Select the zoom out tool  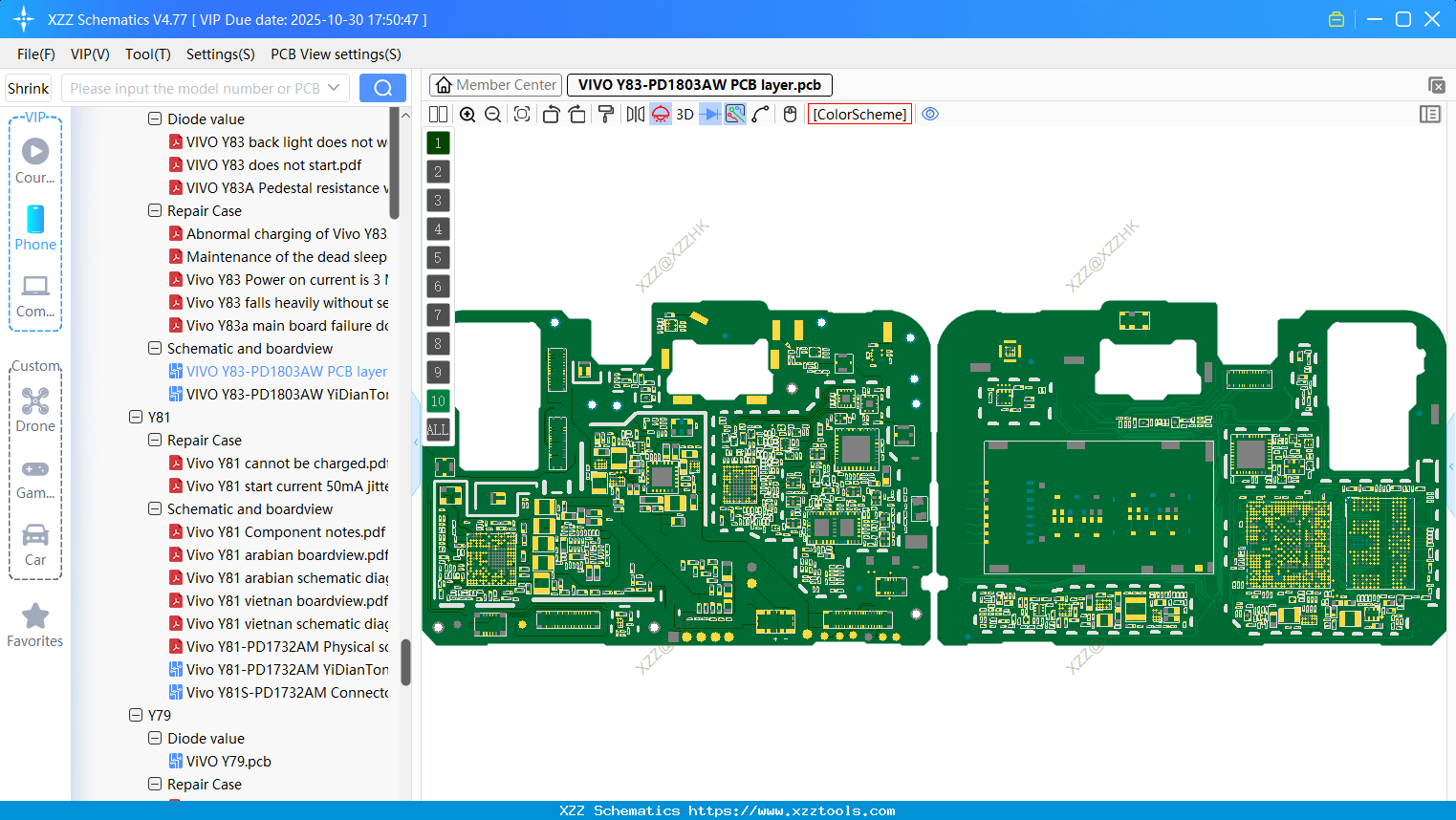[491, 114]
